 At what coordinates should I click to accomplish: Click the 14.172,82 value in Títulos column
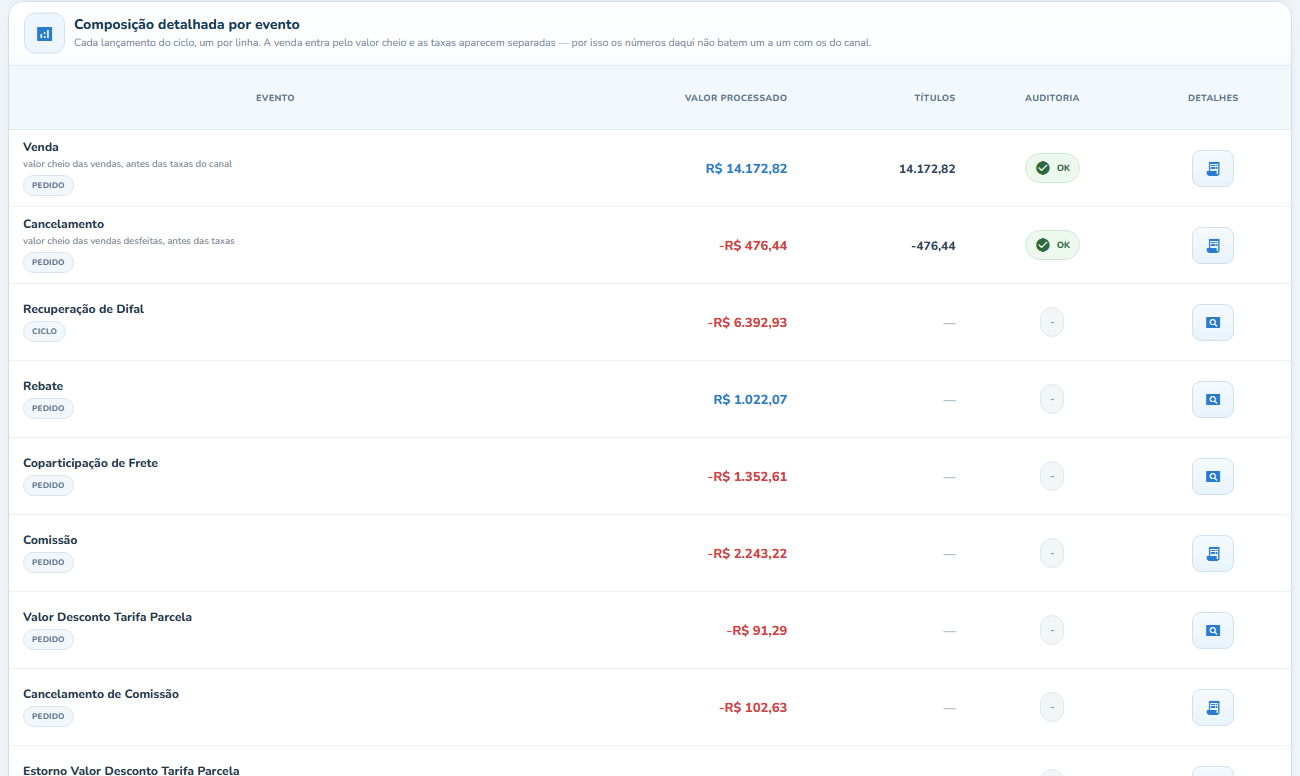pyautogui.click(x=927, y=169)
